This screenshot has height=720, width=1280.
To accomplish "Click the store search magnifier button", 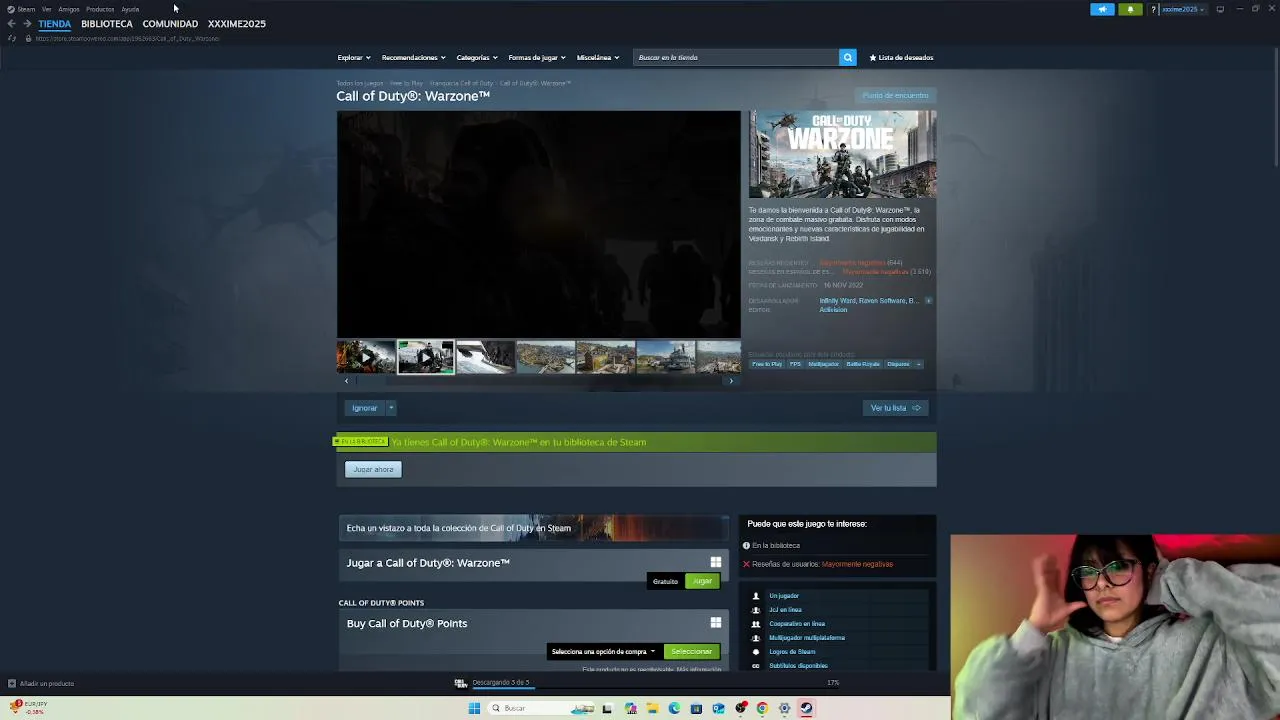I will pos(847,57).
